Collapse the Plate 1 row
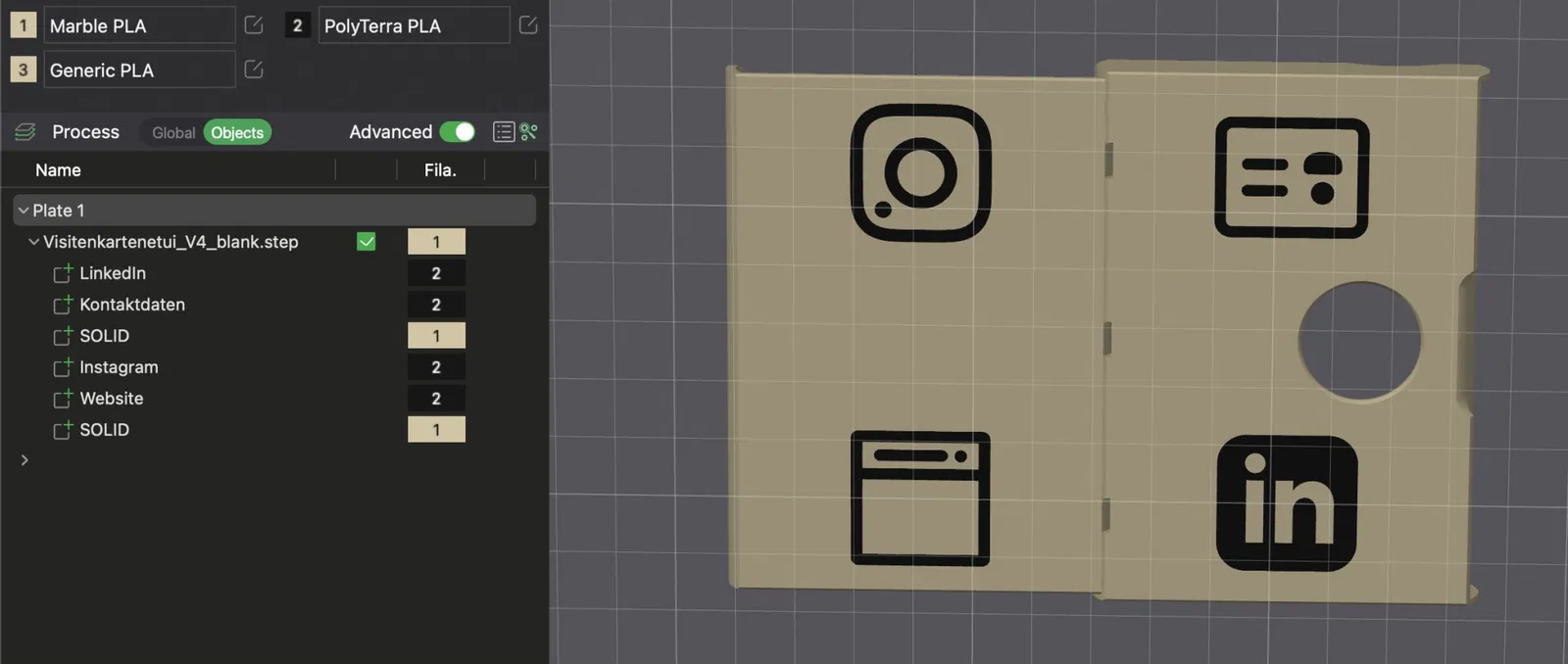 (x=24, y=211)
